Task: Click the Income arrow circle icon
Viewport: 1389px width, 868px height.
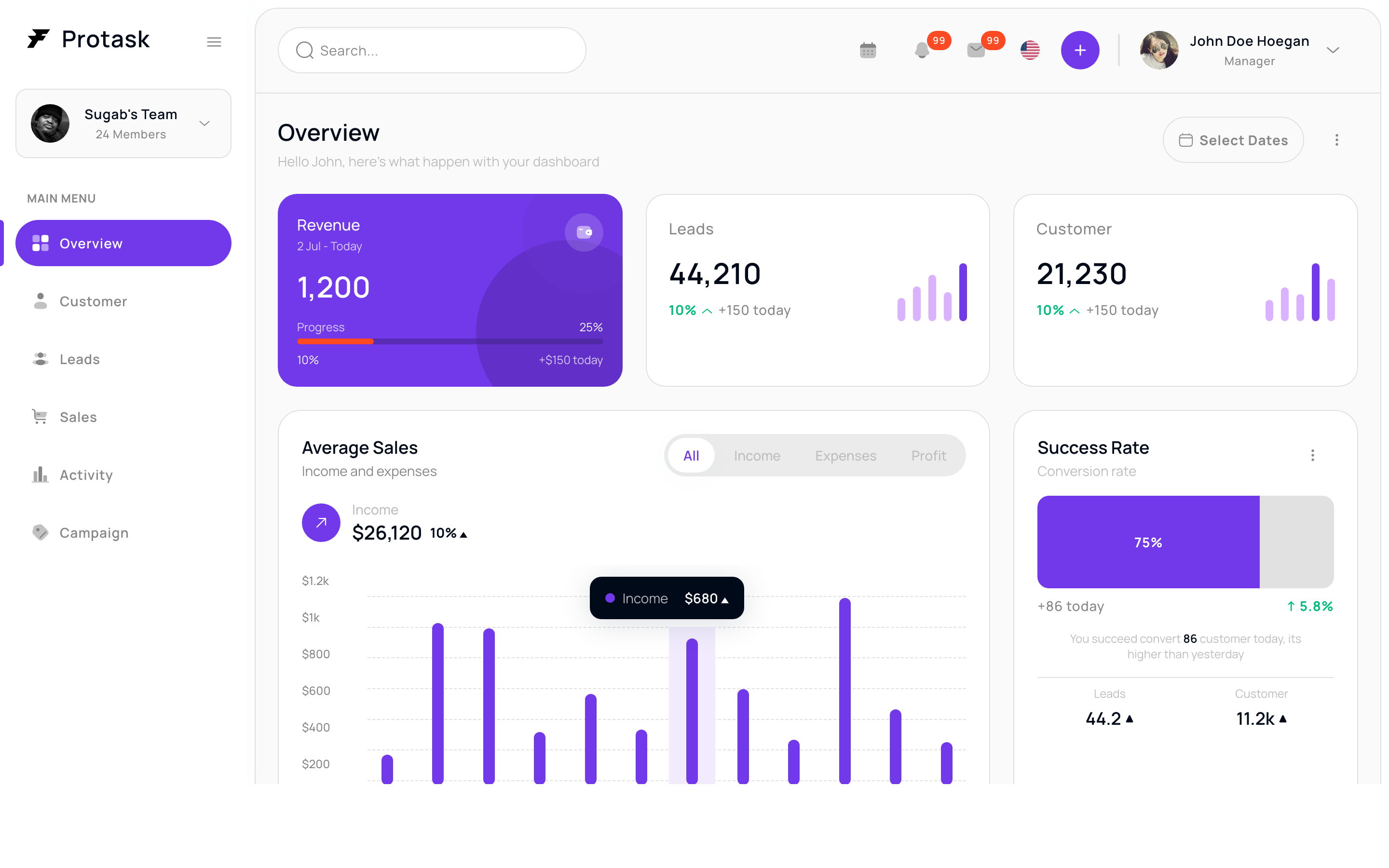Action: pyautogui.click(x=321, y=522)
